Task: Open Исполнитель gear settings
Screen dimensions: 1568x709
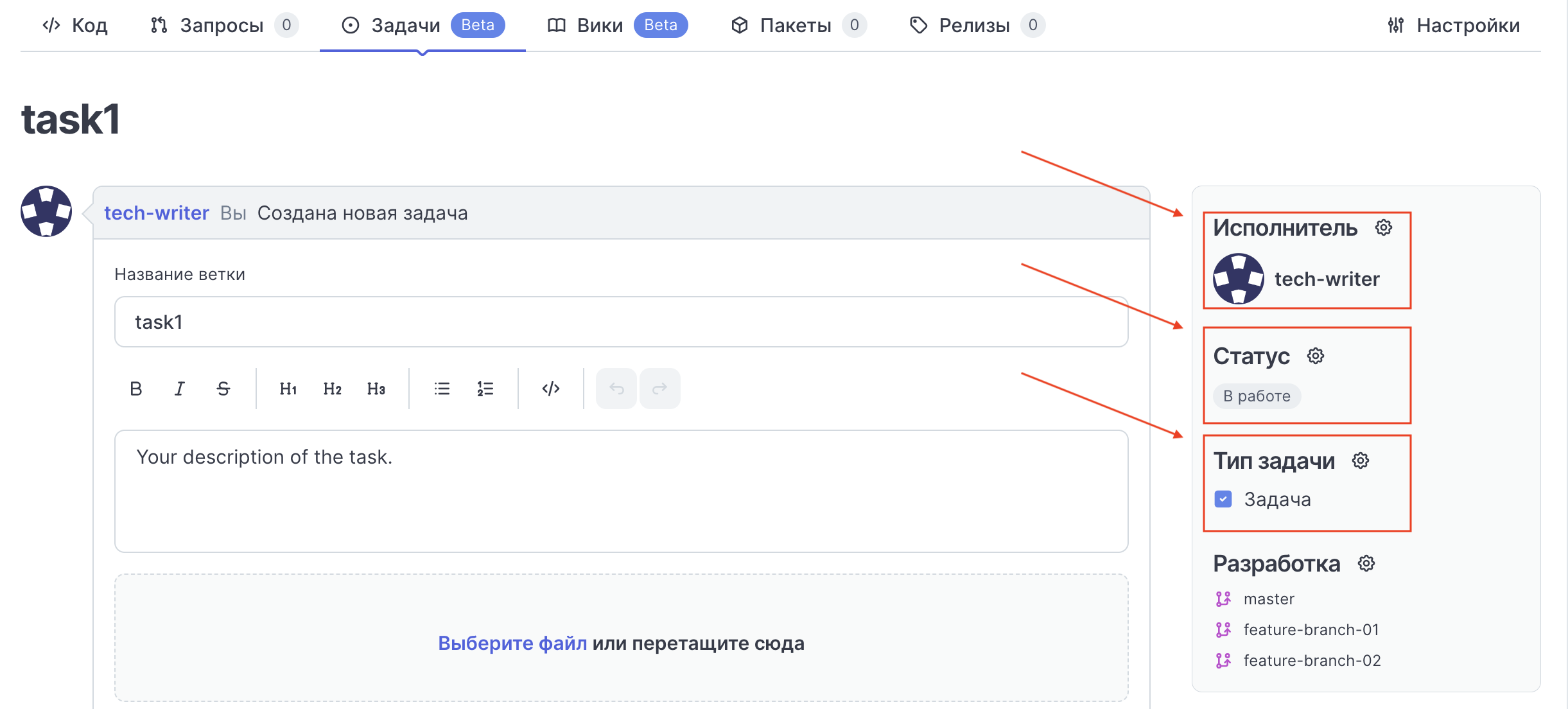Action: click(1384, 227)
